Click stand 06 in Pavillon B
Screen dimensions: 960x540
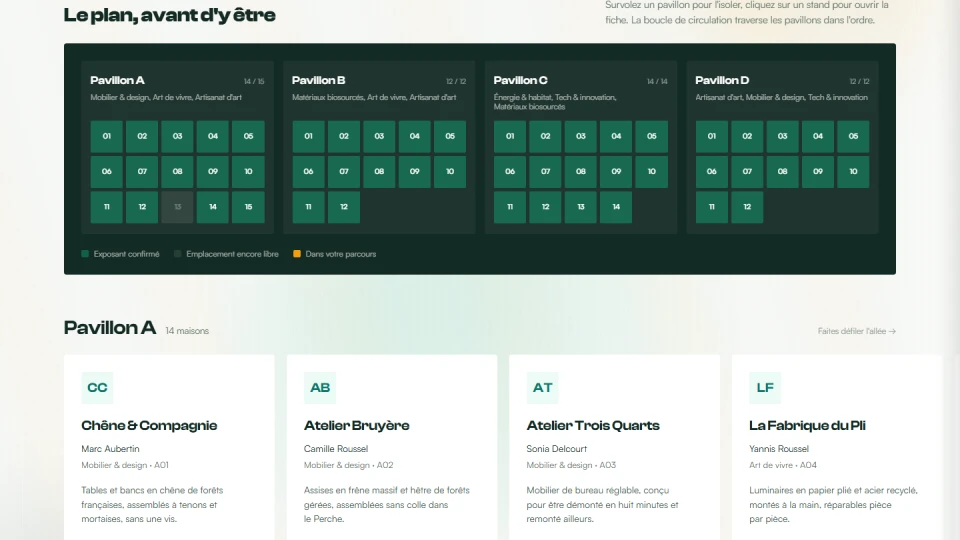coord(308,171)
